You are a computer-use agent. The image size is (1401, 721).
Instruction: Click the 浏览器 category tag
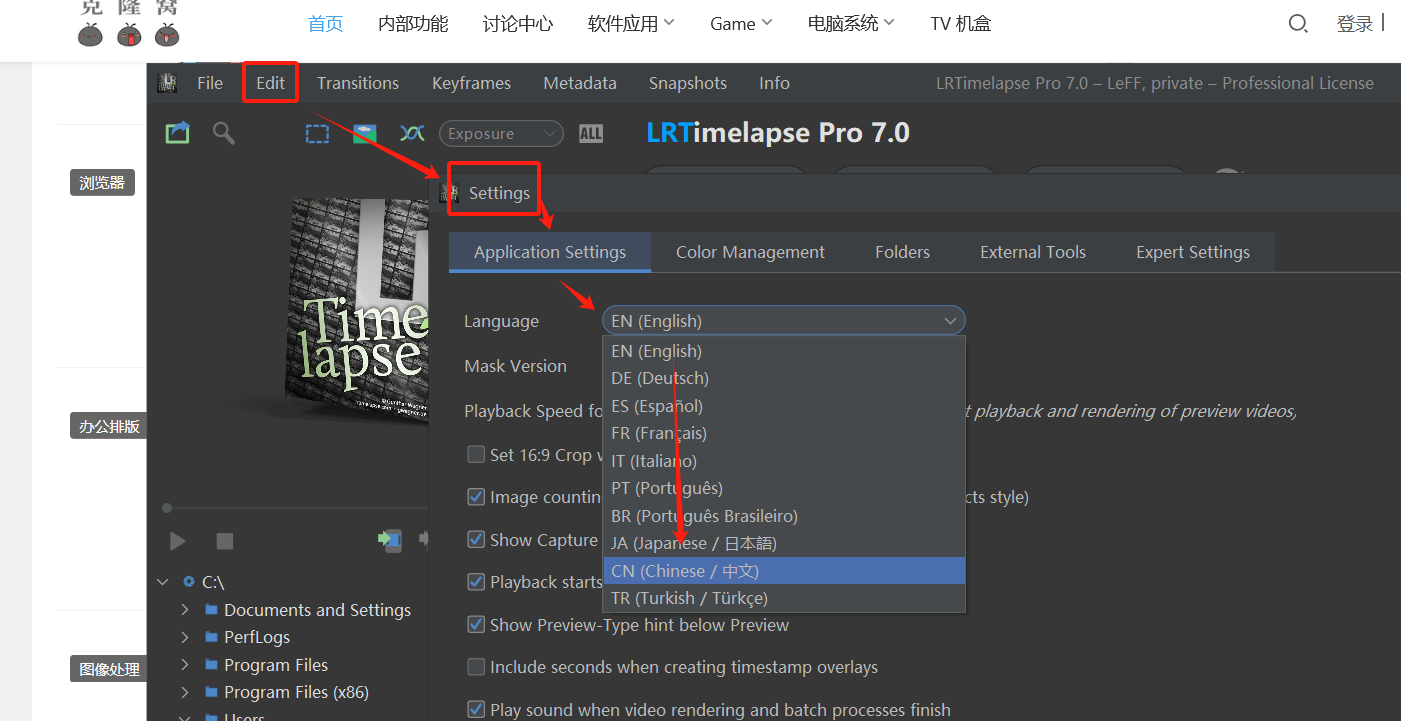102,183
